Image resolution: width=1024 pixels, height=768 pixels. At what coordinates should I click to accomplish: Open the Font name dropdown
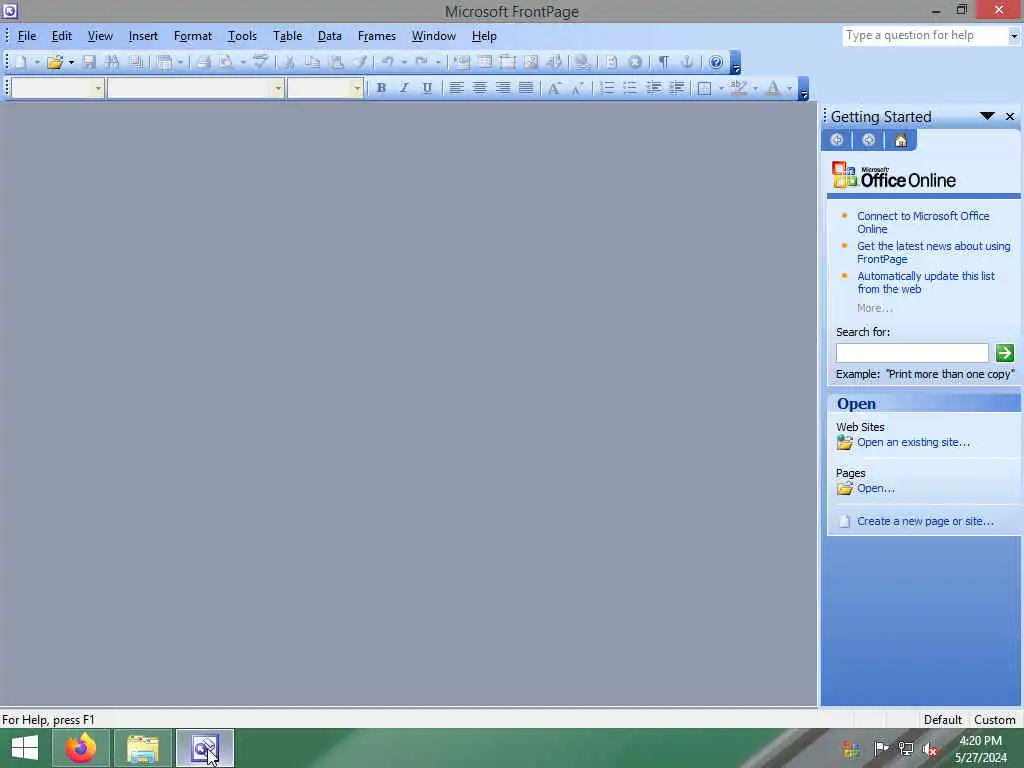pyautogui.click(x=278, y=88)
